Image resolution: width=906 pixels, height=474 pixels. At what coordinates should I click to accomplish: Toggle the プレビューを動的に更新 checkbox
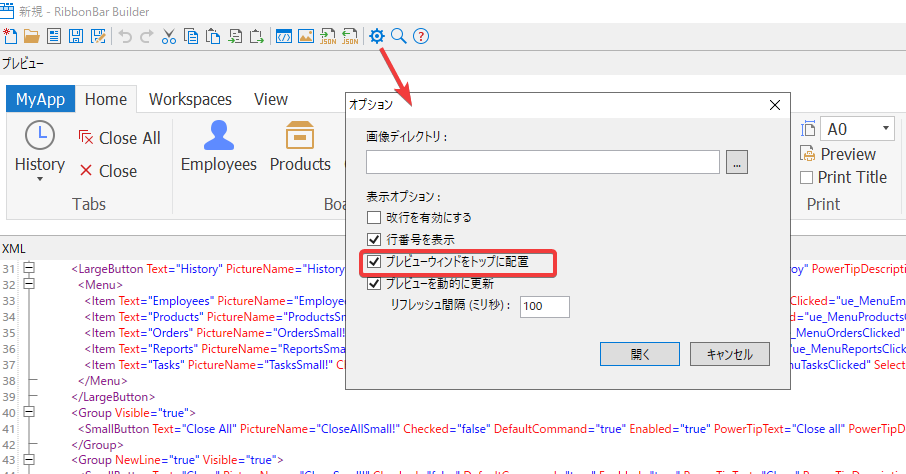click(374, 284)
